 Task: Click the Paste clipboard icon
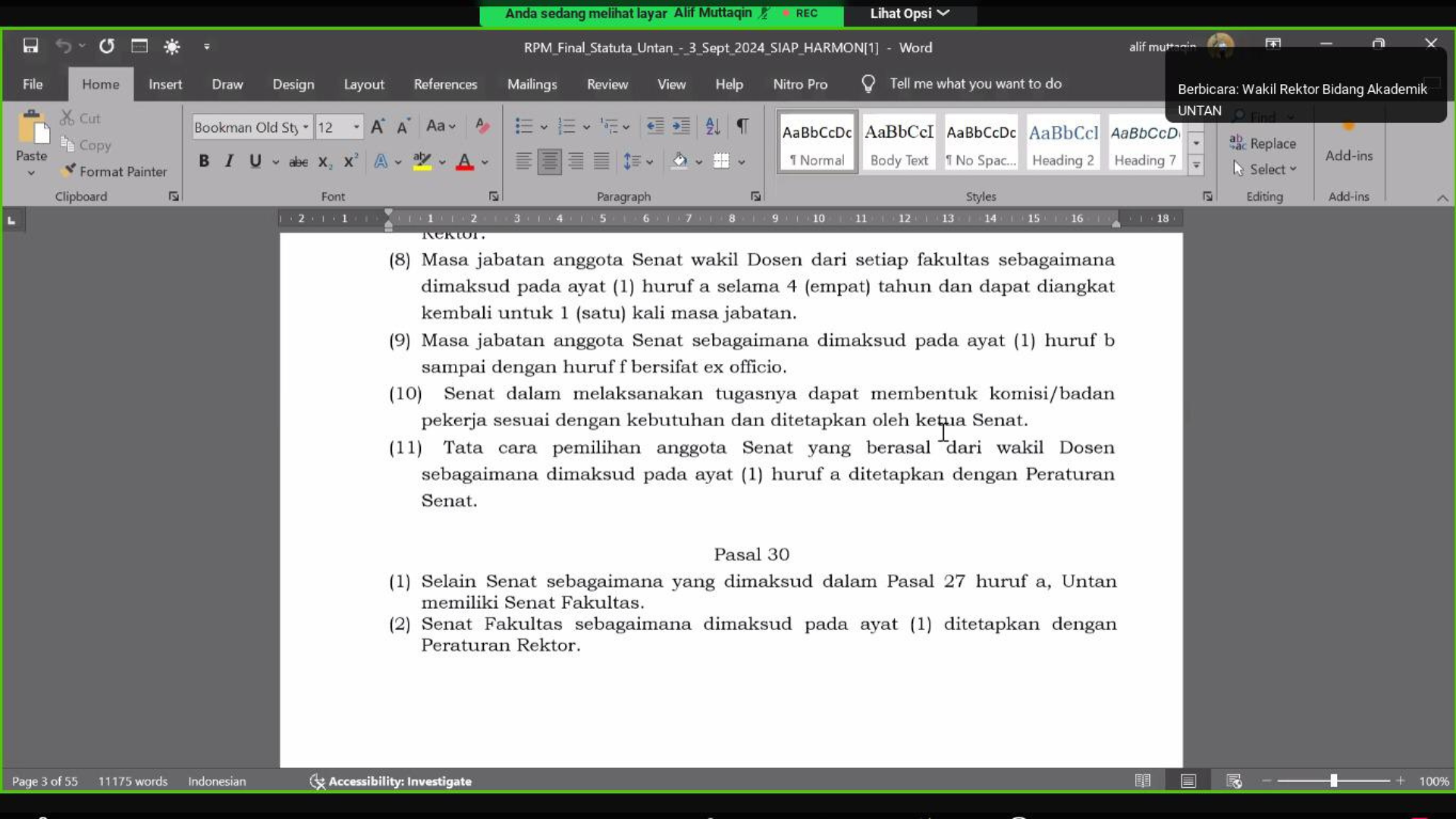[x=32, y=127]
